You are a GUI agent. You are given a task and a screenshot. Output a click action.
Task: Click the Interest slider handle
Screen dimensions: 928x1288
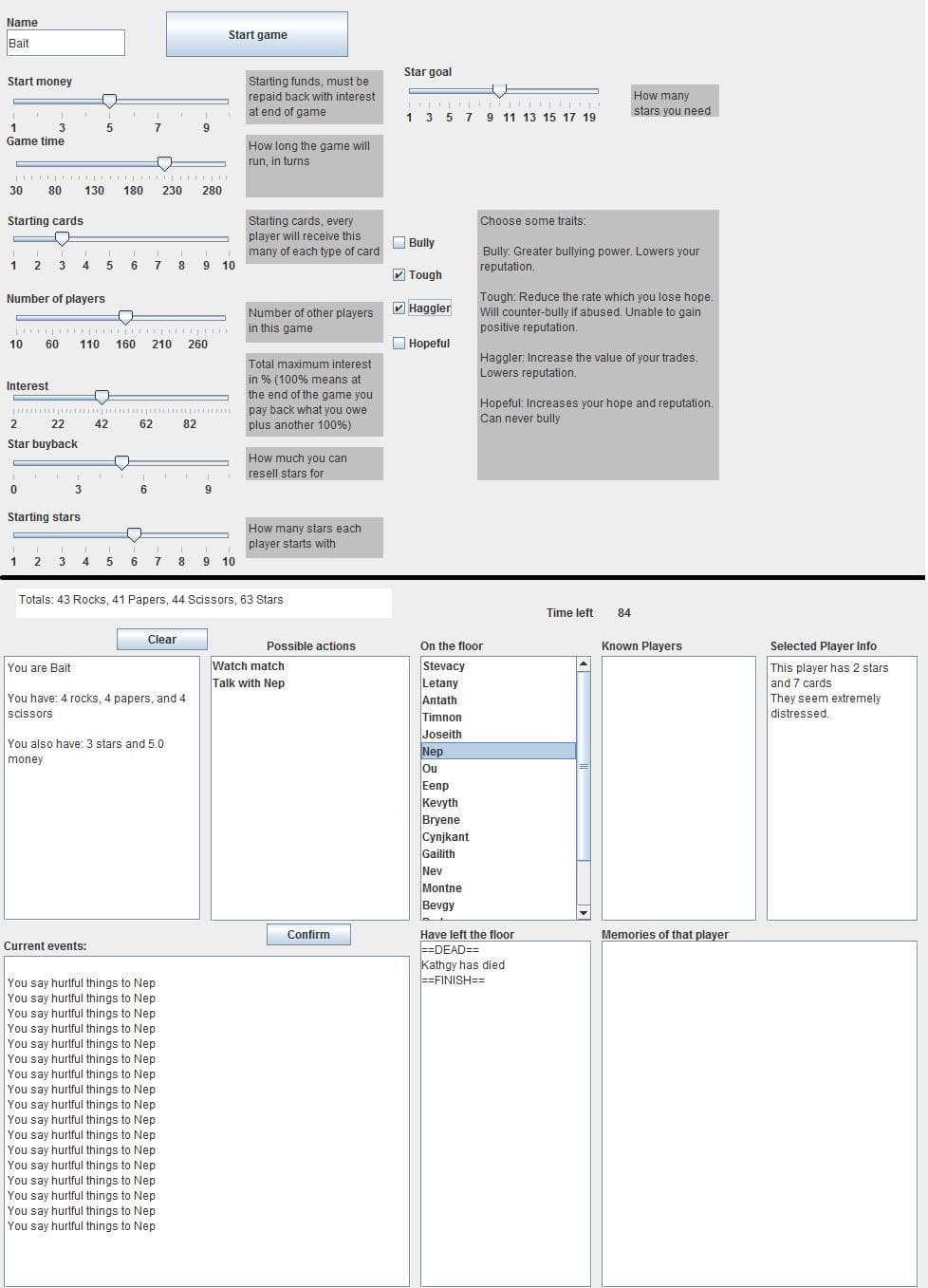tap(102, 397)
